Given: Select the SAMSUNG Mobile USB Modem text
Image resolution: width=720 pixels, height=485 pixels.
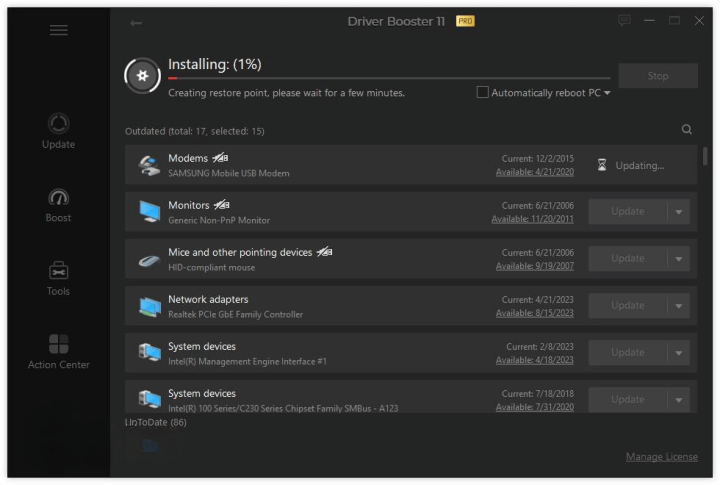Looking at the screenshot, I should pyautogui.click(x=229, y=174).
